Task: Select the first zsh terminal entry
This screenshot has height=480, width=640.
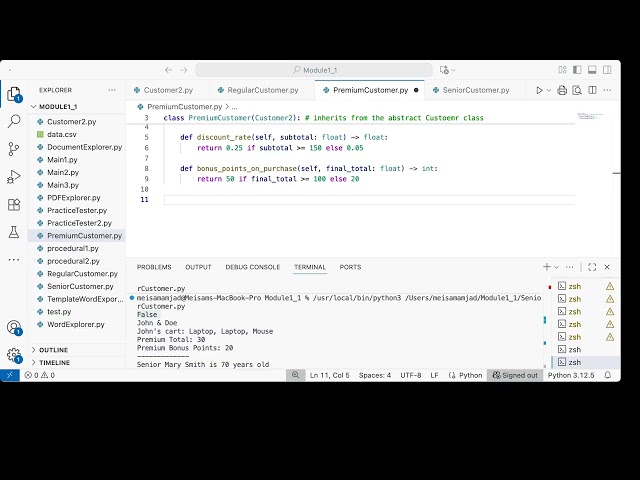Action: tap(586, 287)
